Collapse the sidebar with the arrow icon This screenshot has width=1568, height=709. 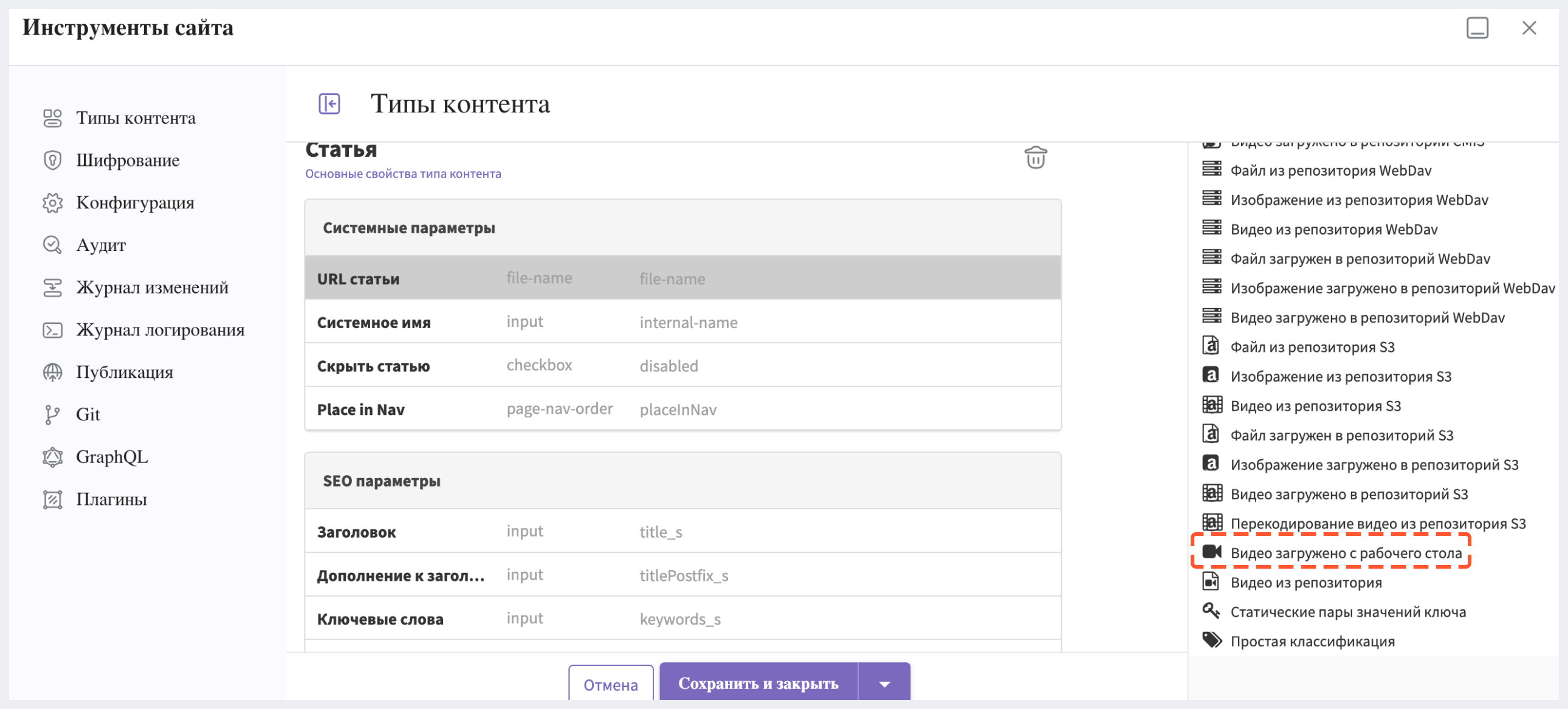pyautogui.click(x=329, y=103)
